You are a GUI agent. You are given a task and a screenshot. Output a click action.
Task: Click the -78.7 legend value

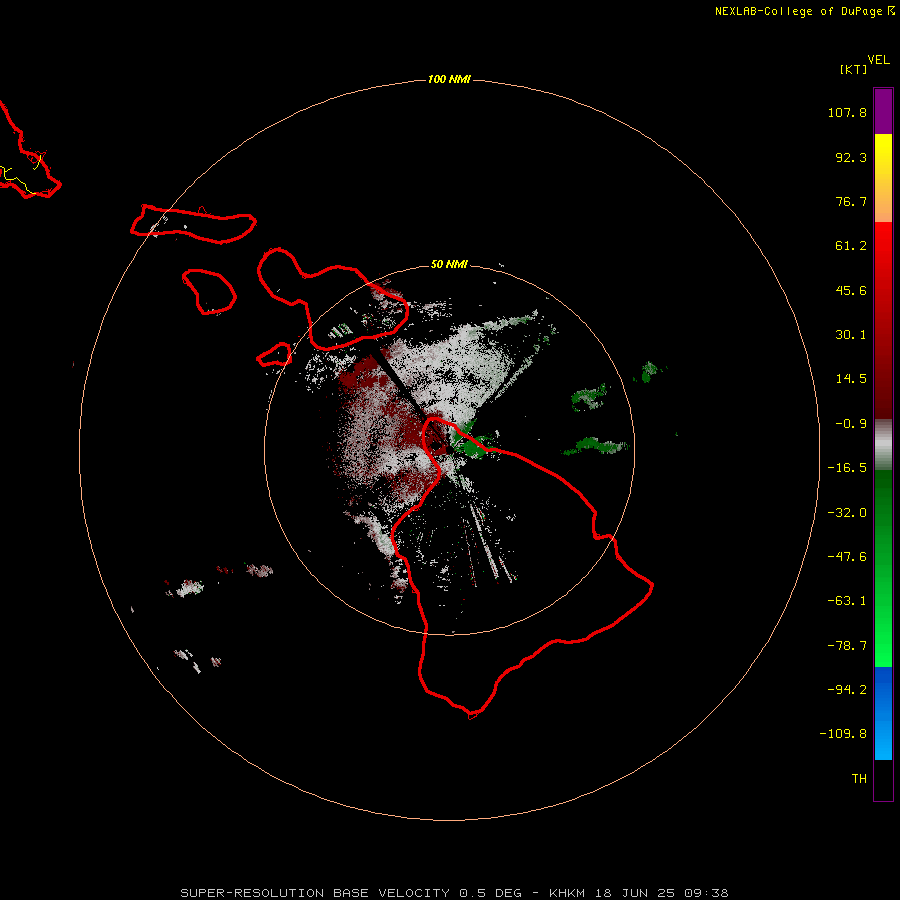[847, 646]
